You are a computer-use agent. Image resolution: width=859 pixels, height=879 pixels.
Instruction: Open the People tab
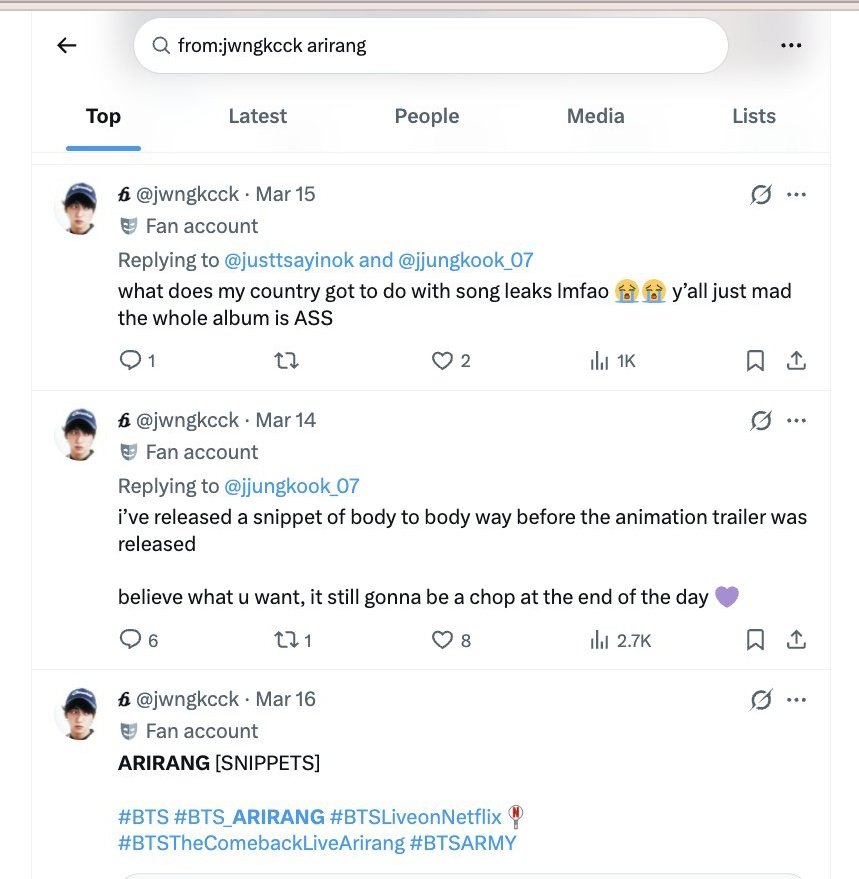426,116
